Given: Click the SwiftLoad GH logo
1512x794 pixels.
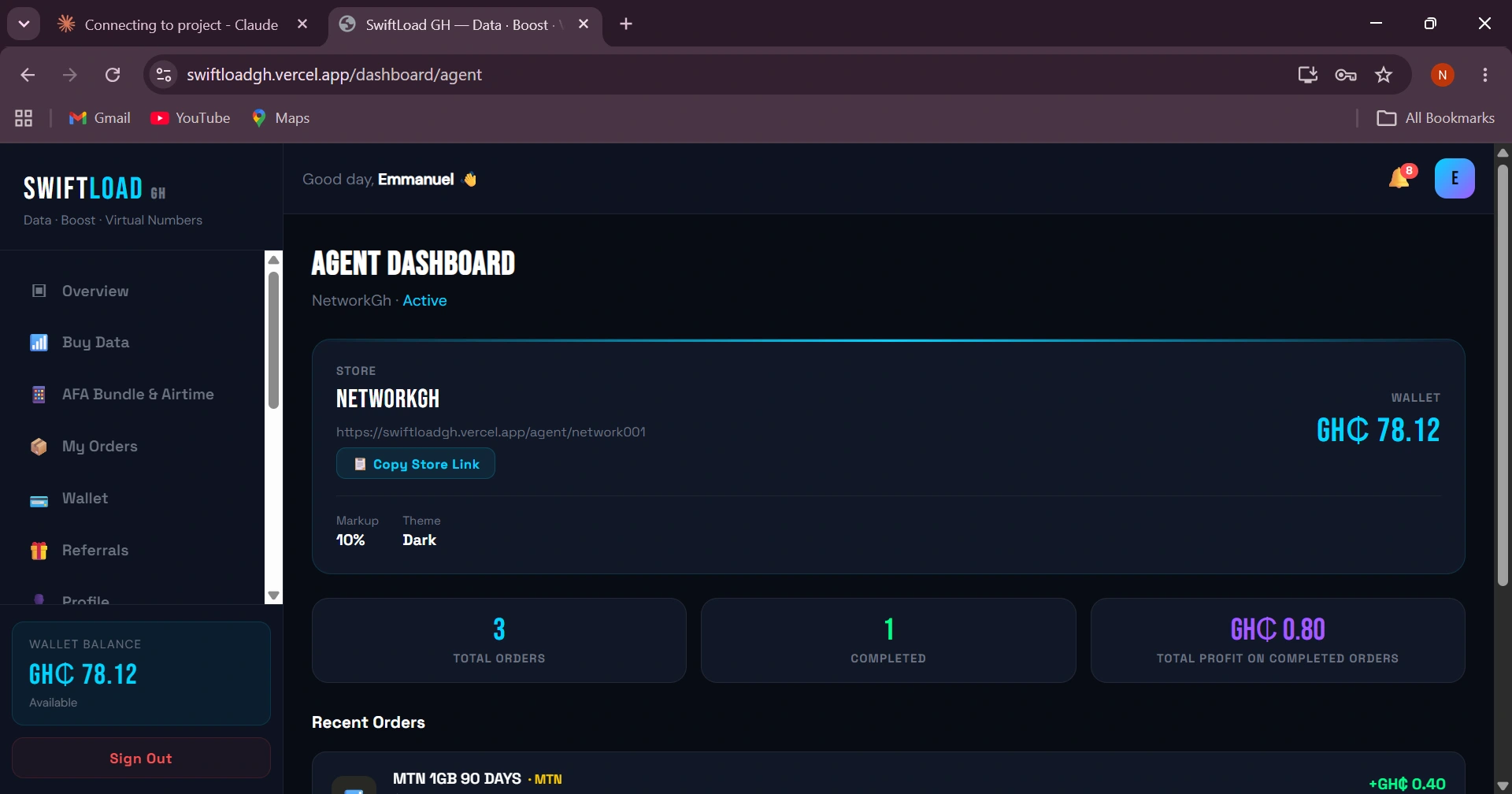Looking at the screenshot, I should coord(94,188).
